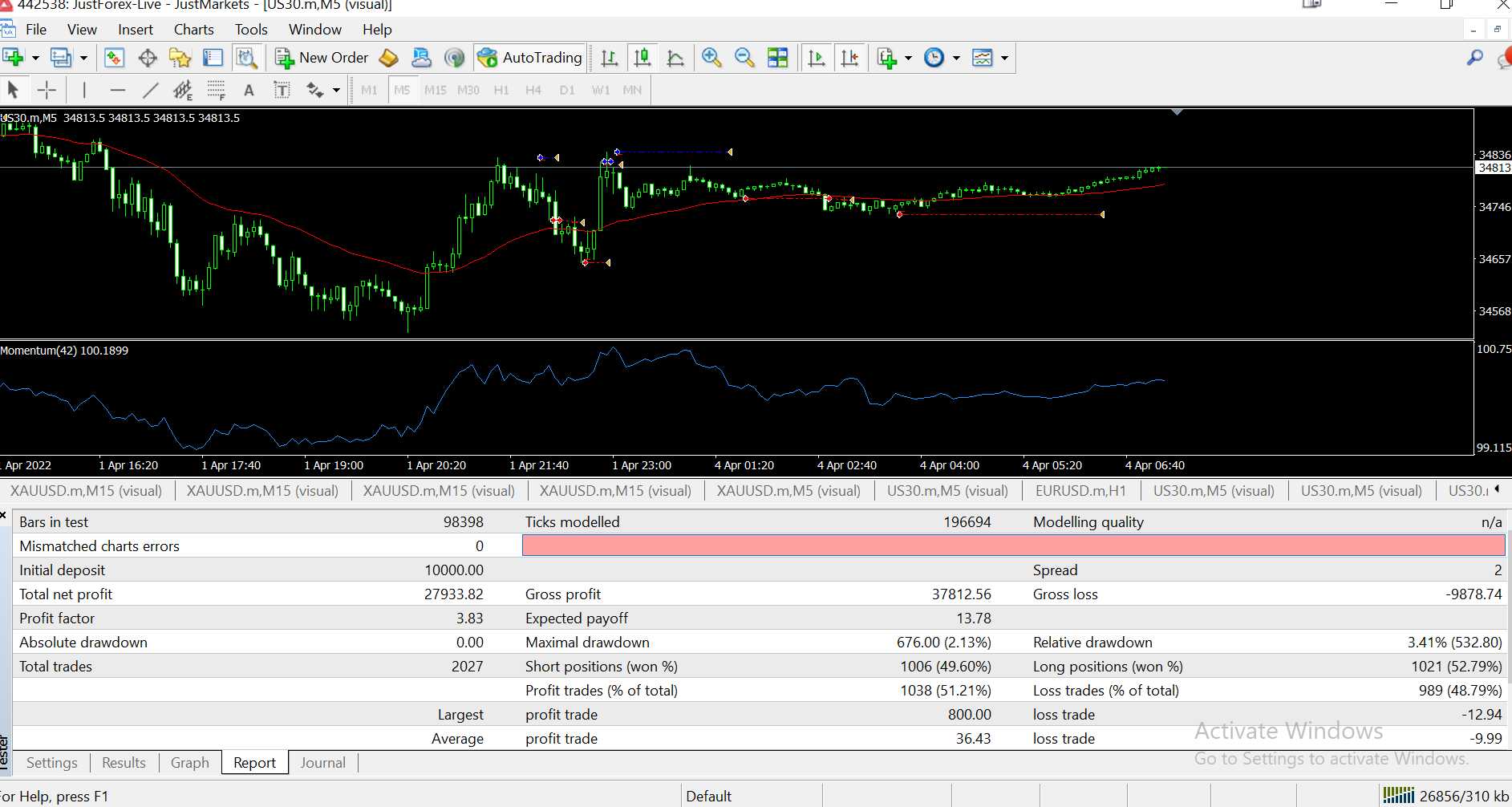Screen dimensions: 1512x807
Task: Open the Indicators list icon
Action: (x=886, y=58)
